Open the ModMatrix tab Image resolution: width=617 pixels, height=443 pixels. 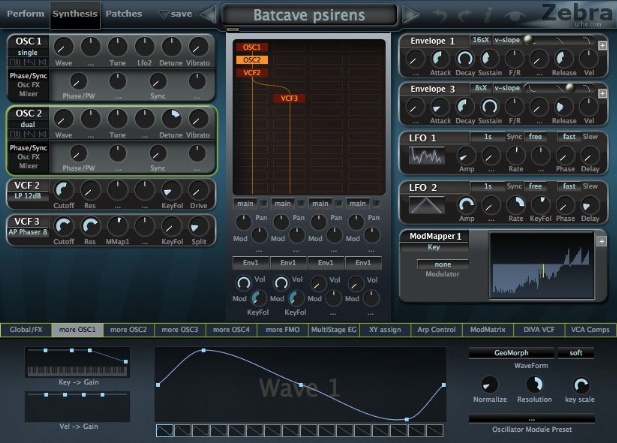pos(489,329)
